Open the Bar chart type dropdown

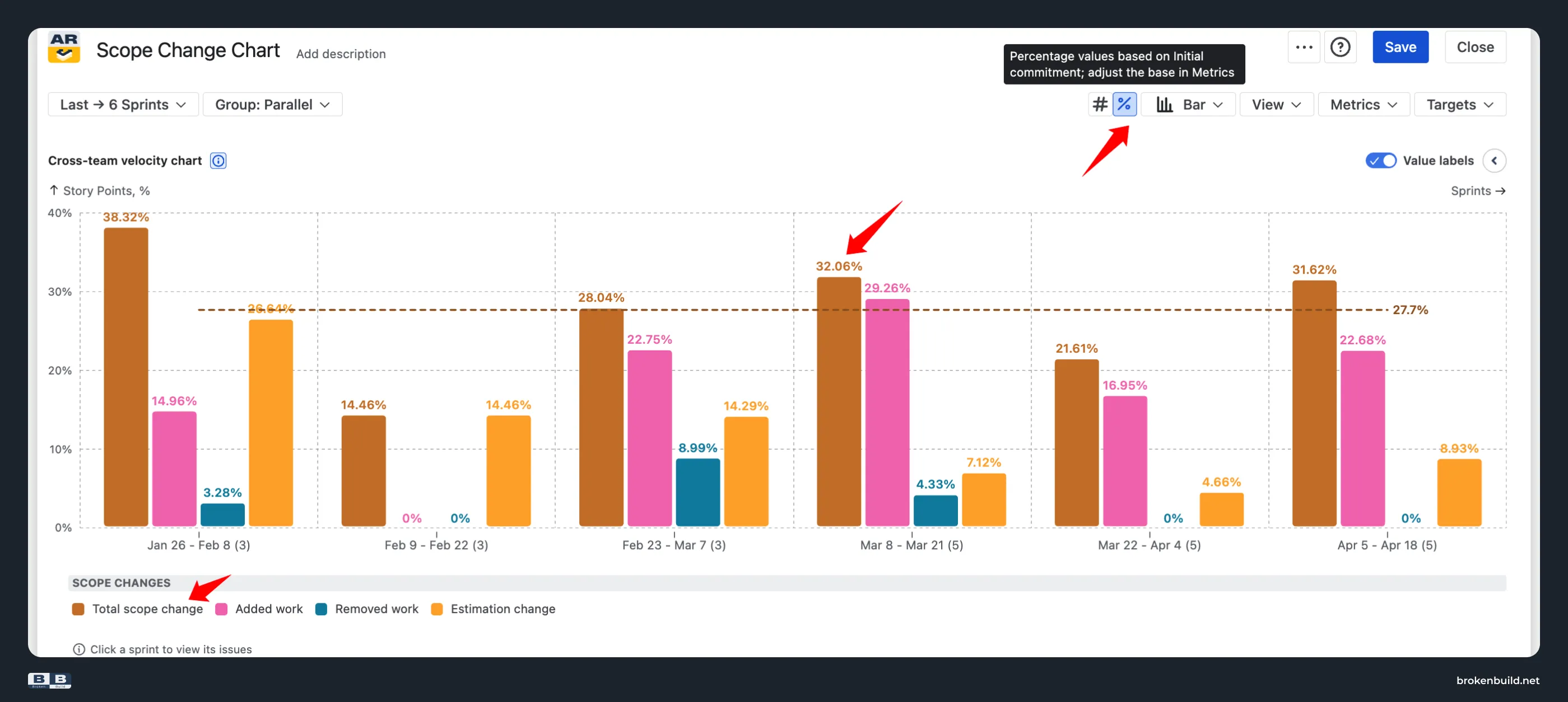[x=1189, y=105]
